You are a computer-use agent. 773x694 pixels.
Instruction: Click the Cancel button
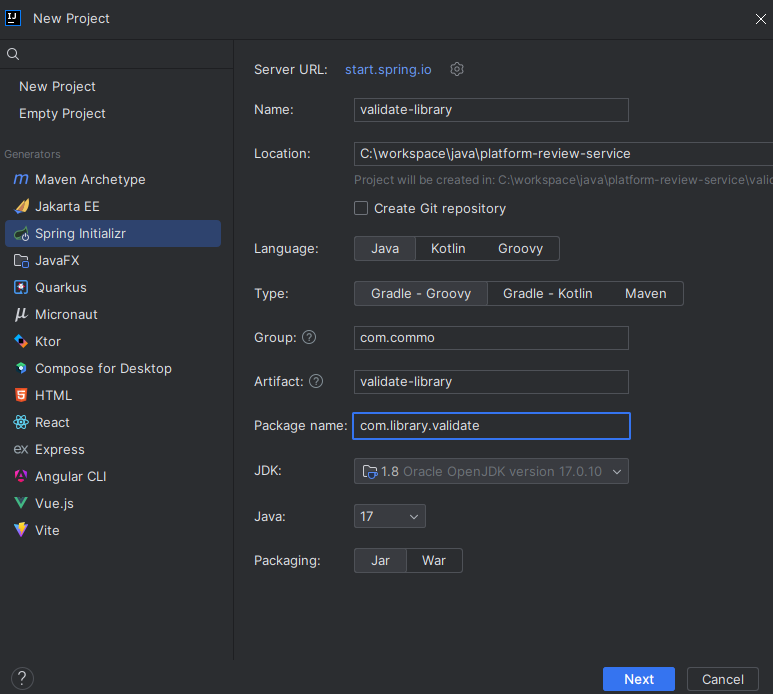point(723,679)
